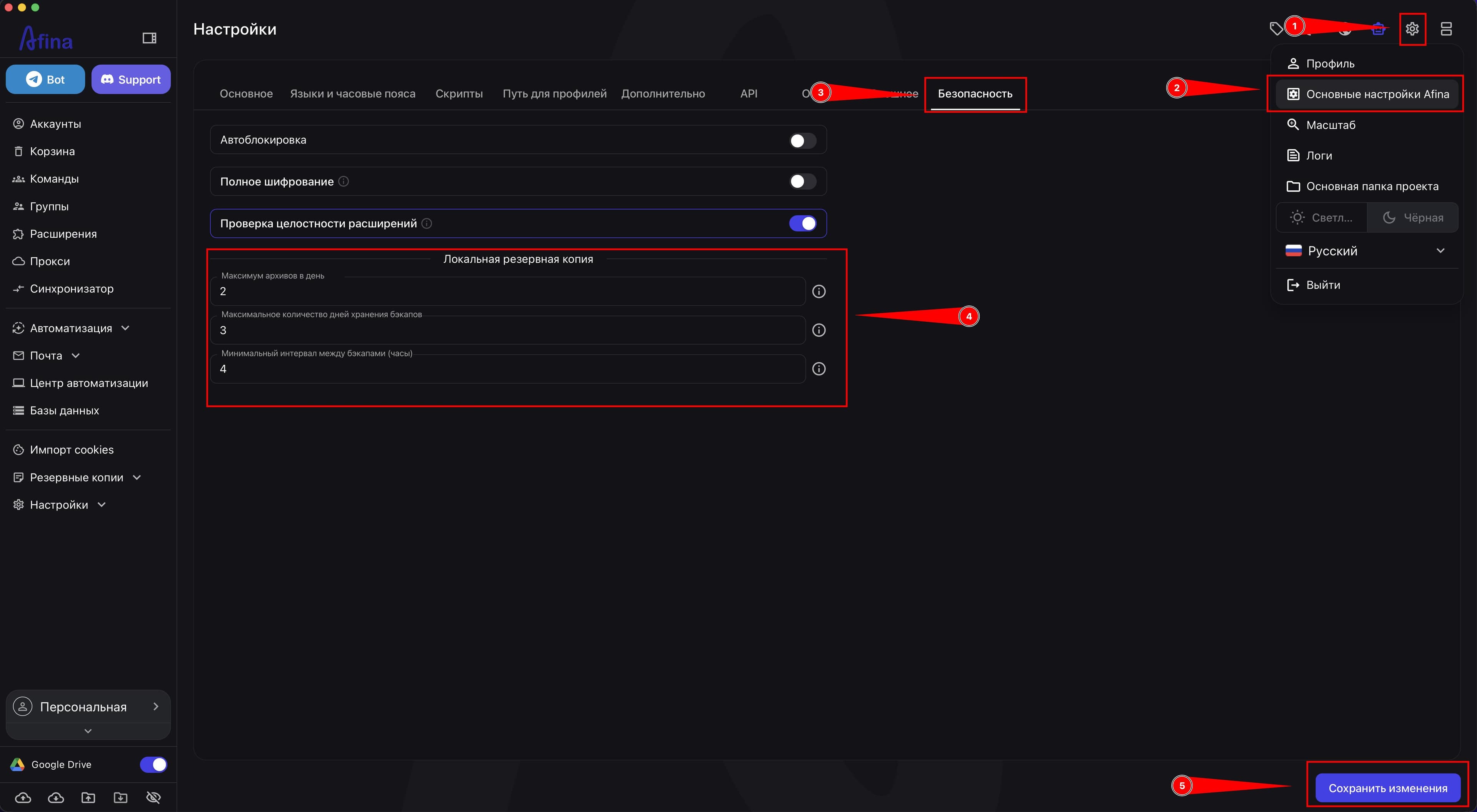Expand Резервные копии in the sidebar

pos(76,477)
